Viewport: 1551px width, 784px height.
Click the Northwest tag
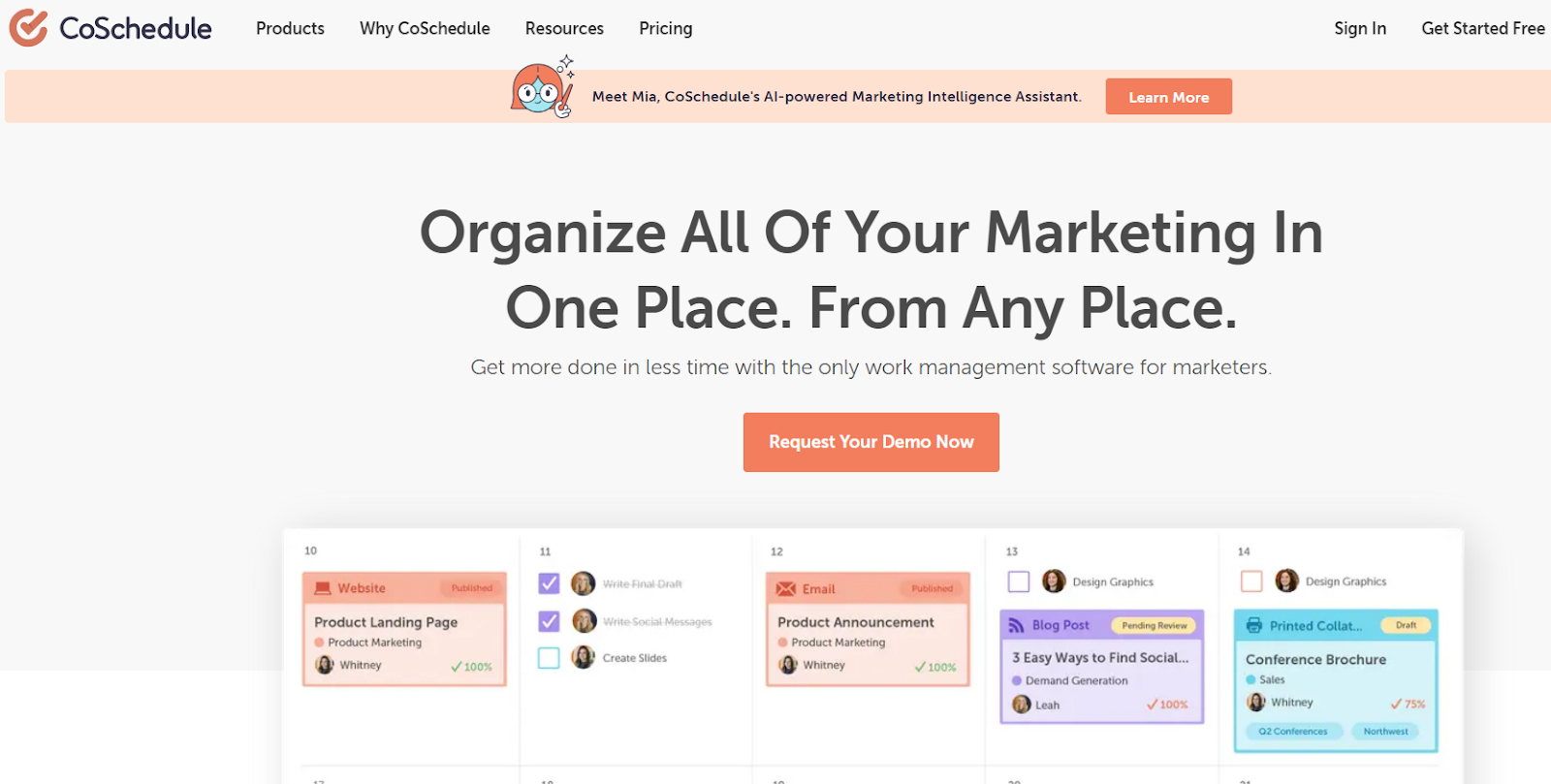1385,732
